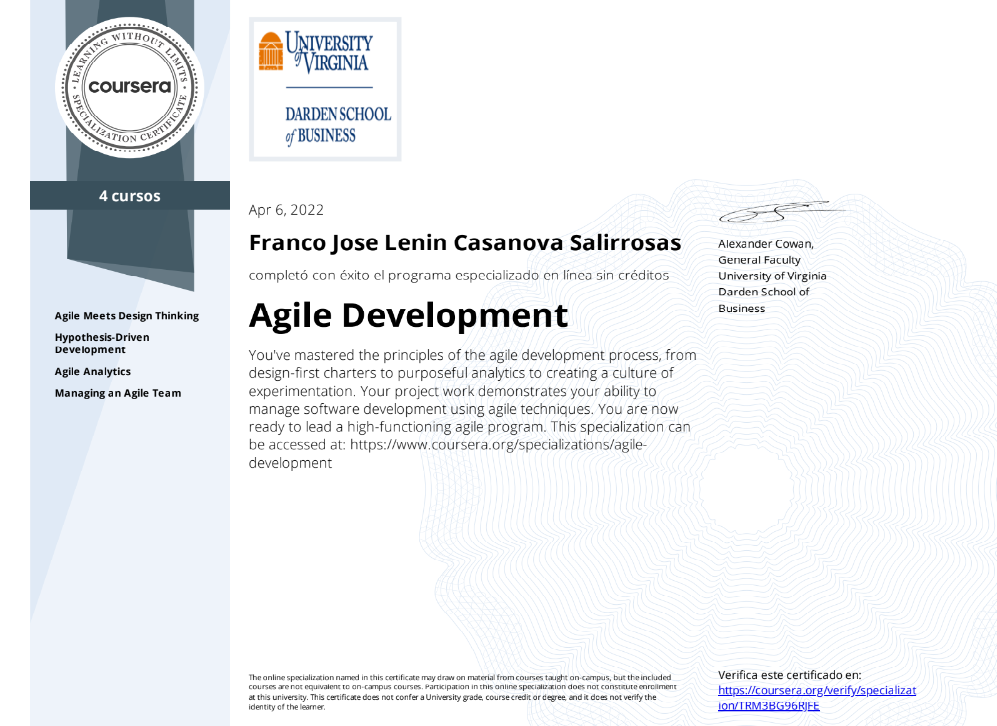The height and width of the screenshot is (726, 997).
Task: Click the 'completó con éxito' completion line
Action: pos(459,274)
